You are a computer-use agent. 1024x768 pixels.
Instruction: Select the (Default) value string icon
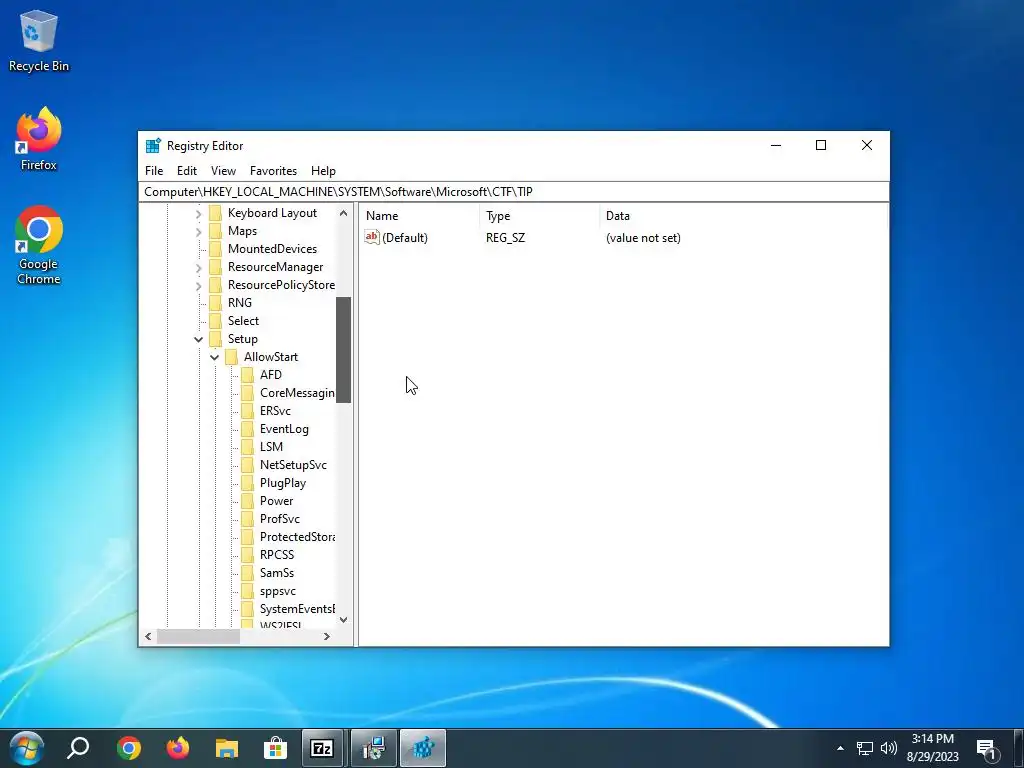click(372, 237)
